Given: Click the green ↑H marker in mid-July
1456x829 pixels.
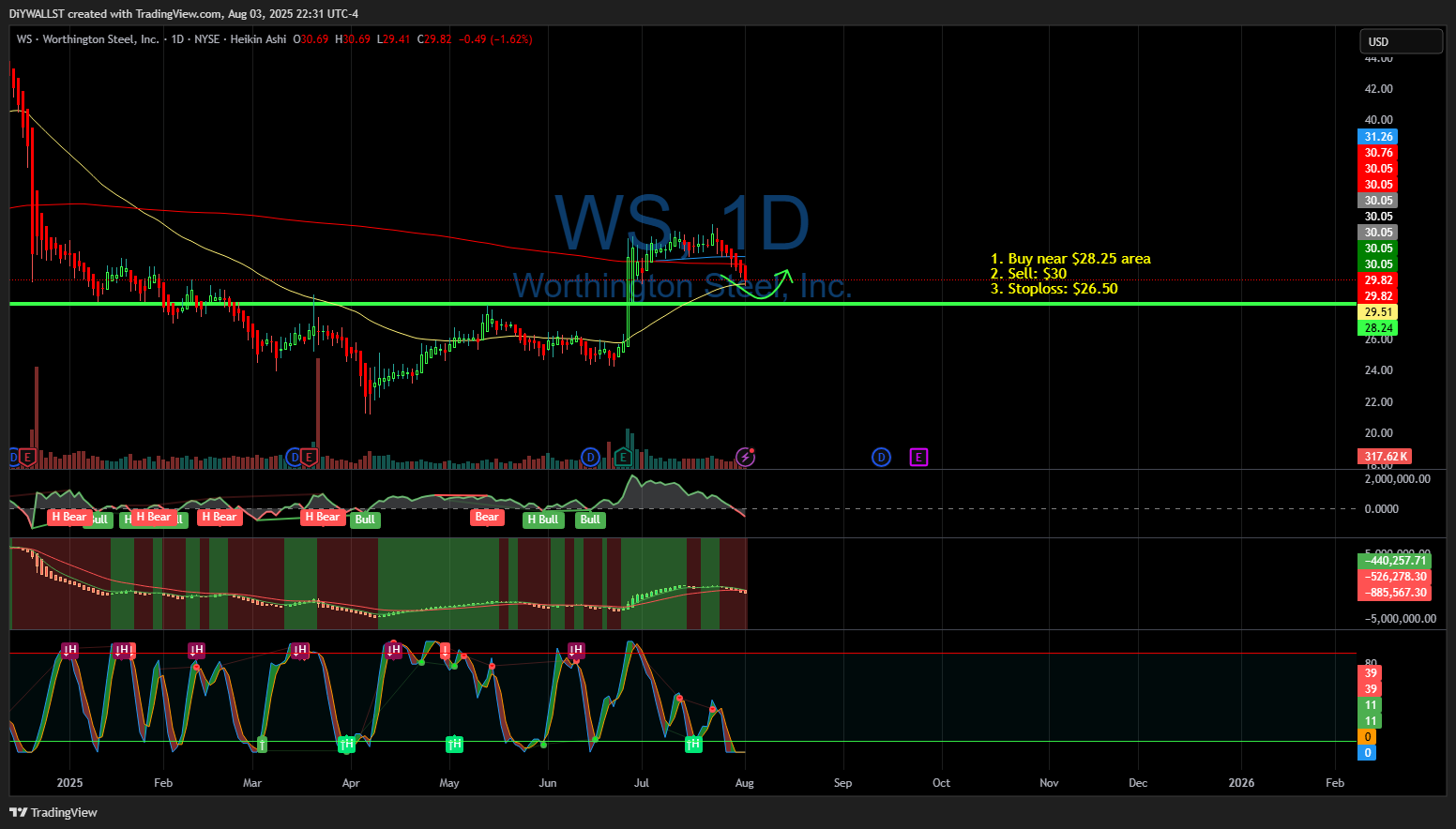Looking at the screenshot, I should [693, 744].
